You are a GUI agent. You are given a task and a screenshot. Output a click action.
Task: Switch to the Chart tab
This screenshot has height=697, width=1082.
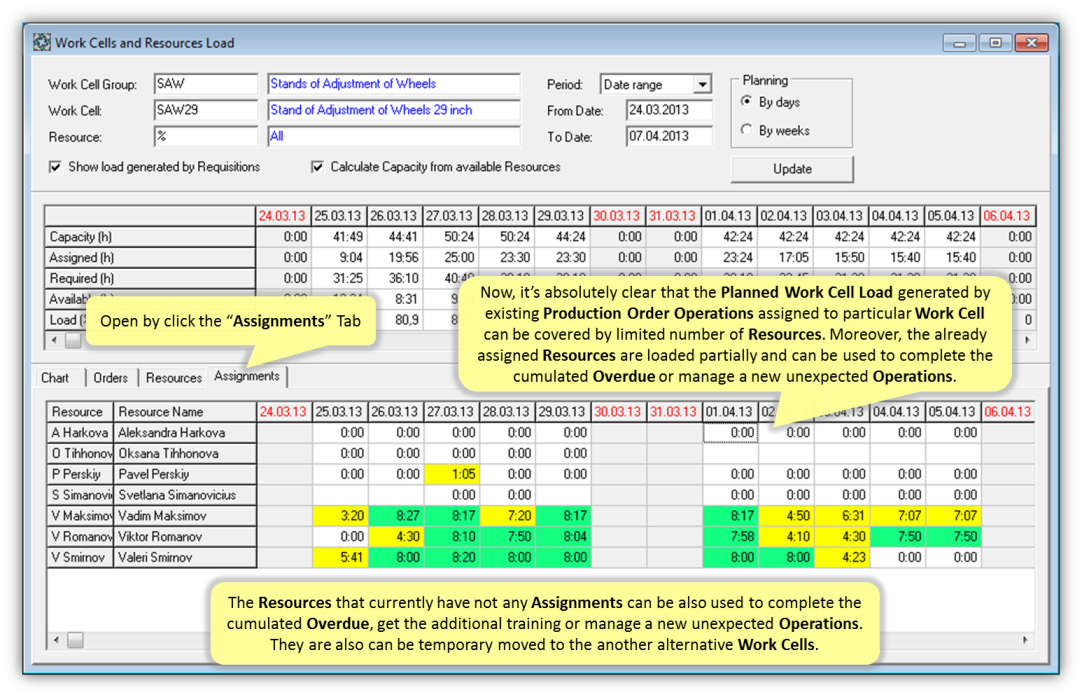tap(55, 377)
